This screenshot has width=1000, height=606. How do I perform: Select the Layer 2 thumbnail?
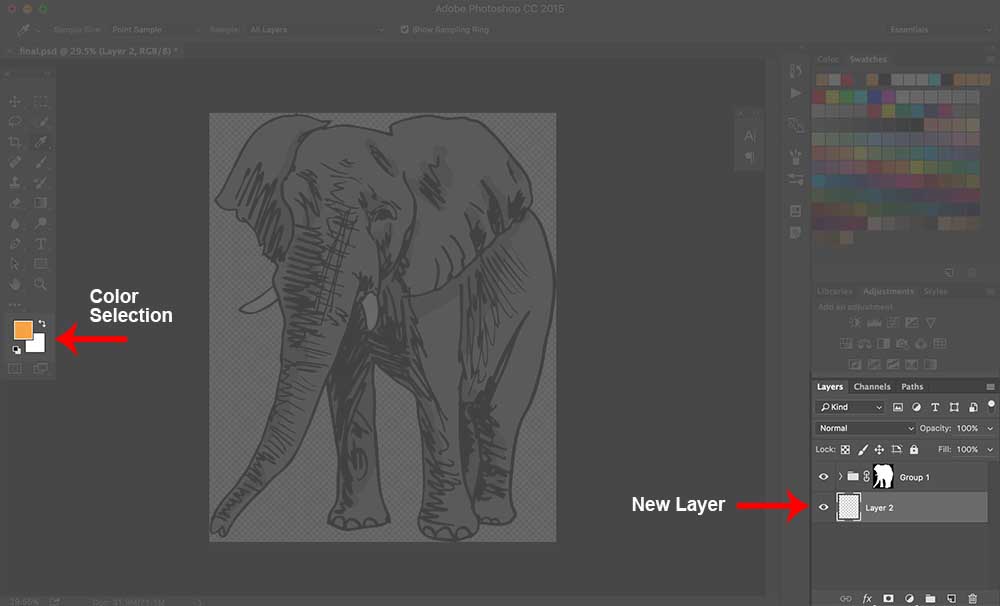coord(848,508)
